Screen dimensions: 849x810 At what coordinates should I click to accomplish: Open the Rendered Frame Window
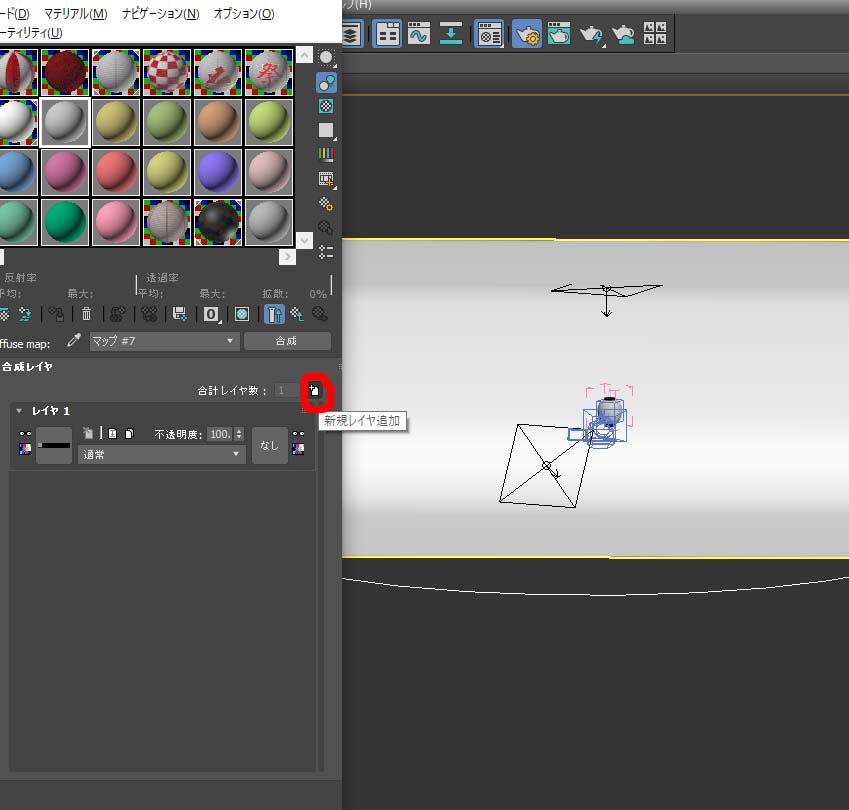[559, 35]
